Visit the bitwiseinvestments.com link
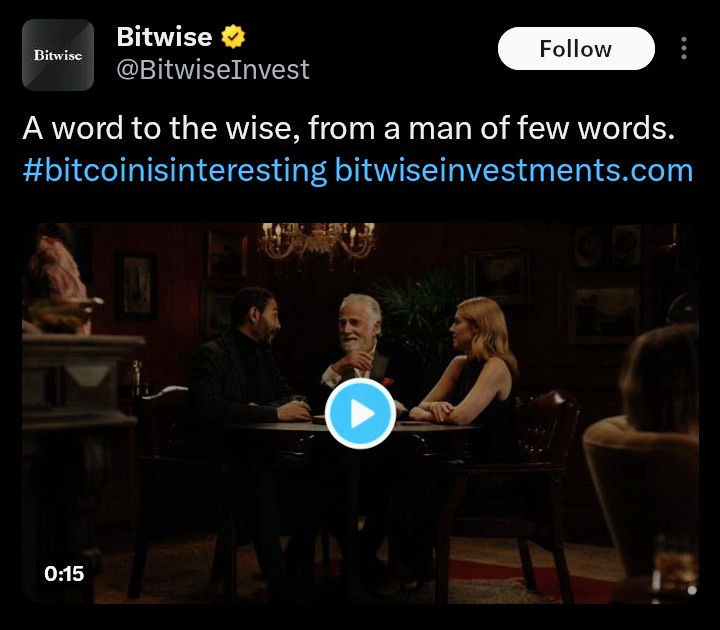 (x=514, y=170)
